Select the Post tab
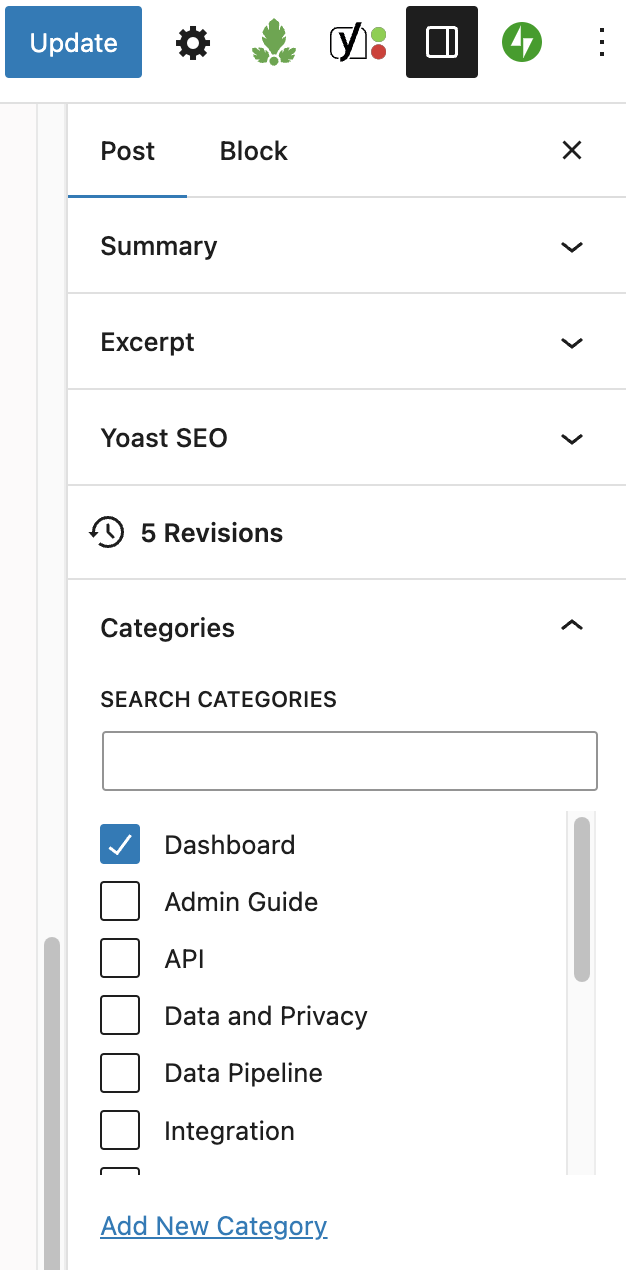This screenshot has width=626, height=1270. tap(128, 152)
